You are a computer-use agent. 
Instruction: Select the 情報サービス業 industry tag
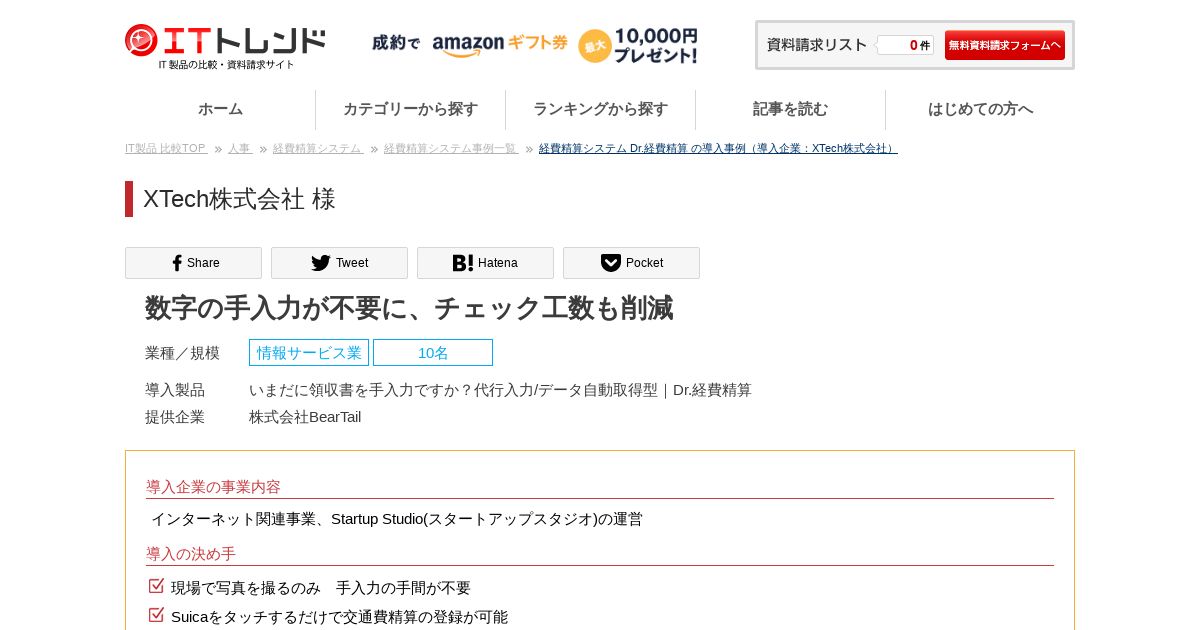tap(309, 352)
